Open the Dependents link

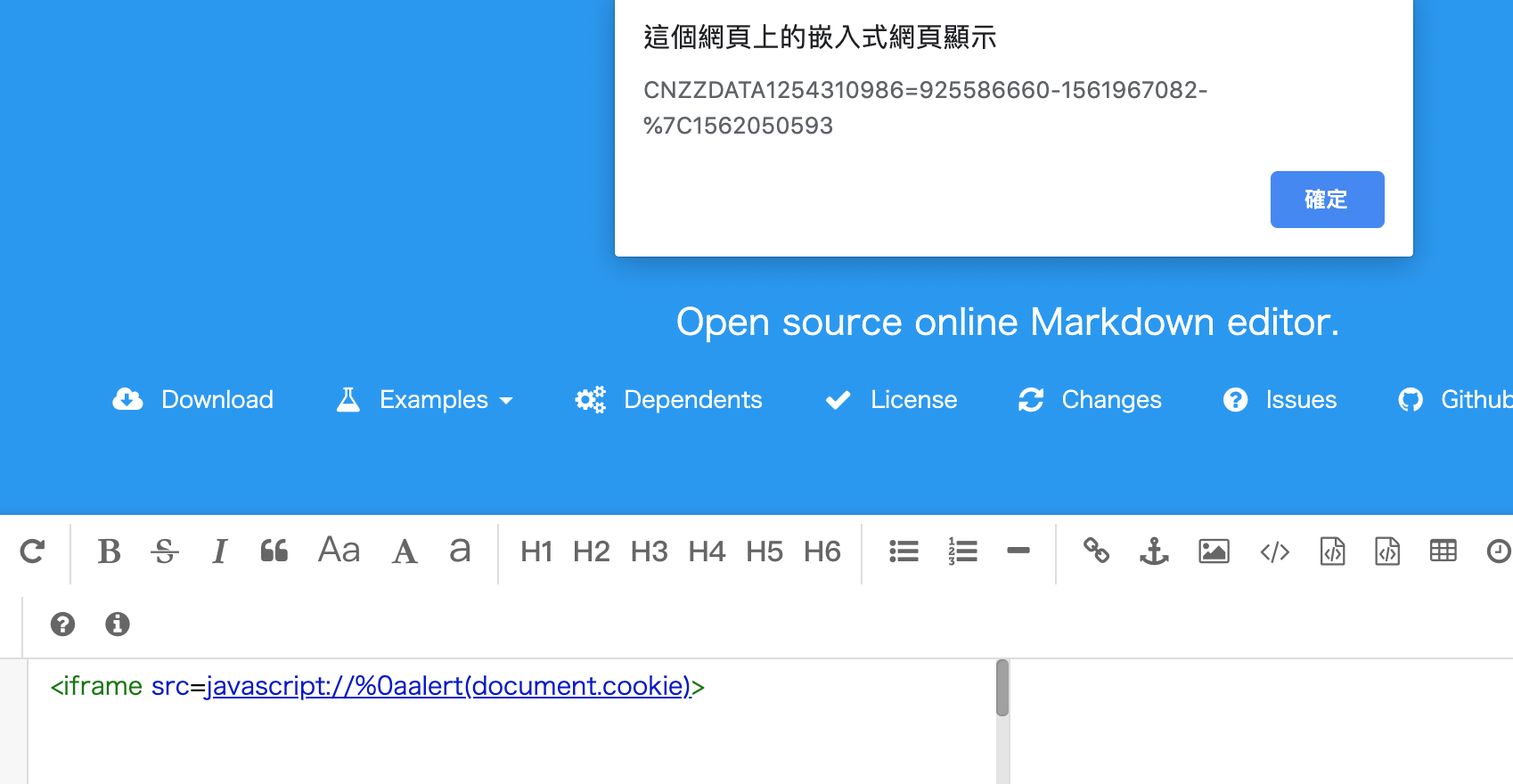tap(668, 399)
